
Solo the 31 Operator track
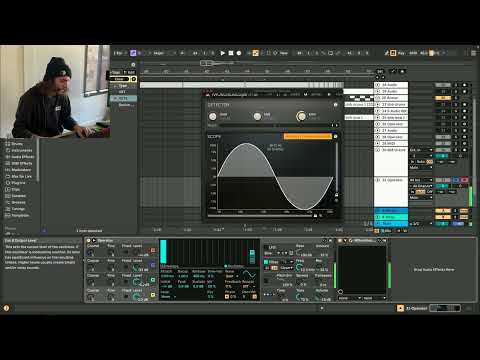tap(455, 180)
